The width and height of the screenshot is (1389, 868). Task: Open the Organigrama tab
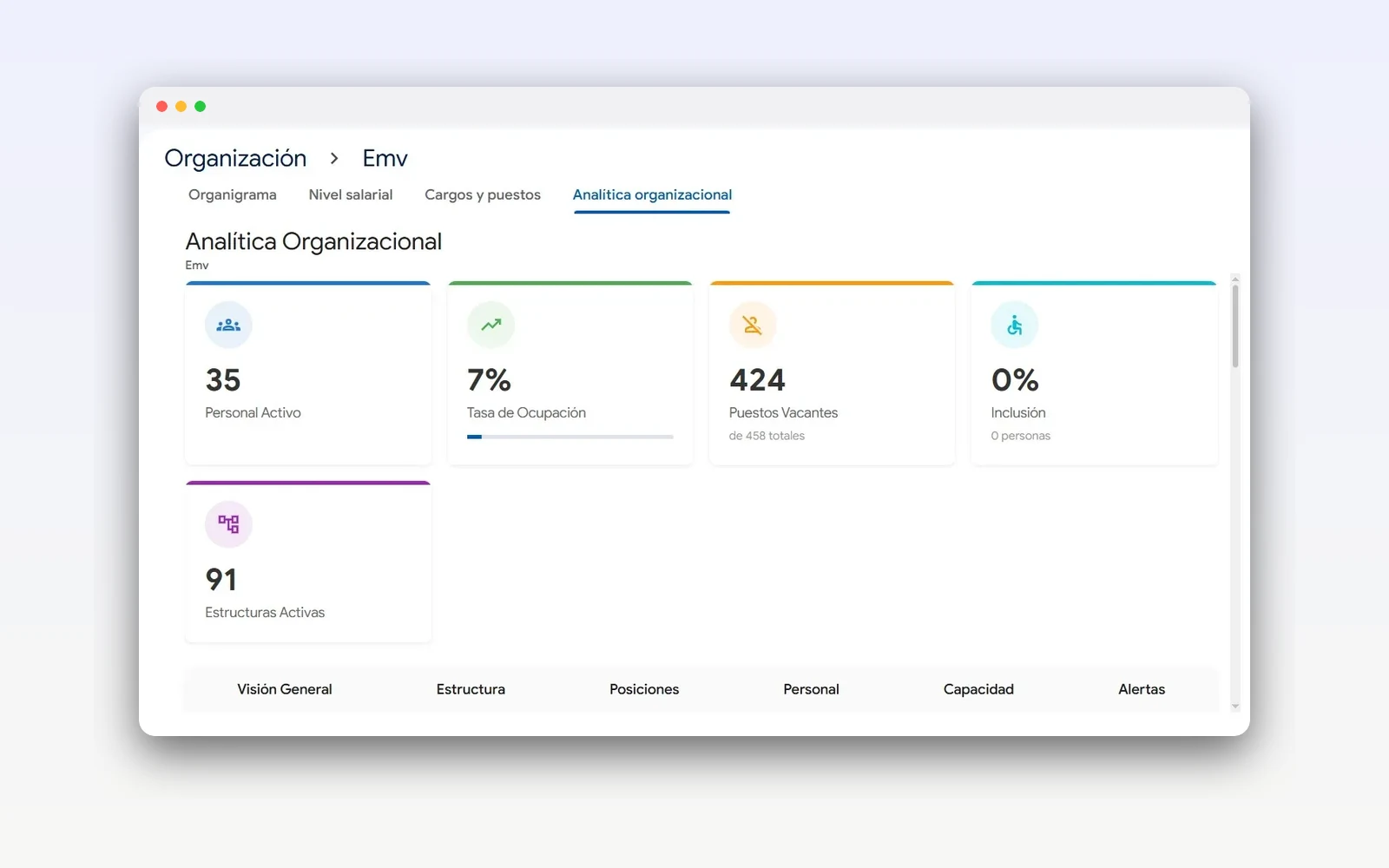233,194
